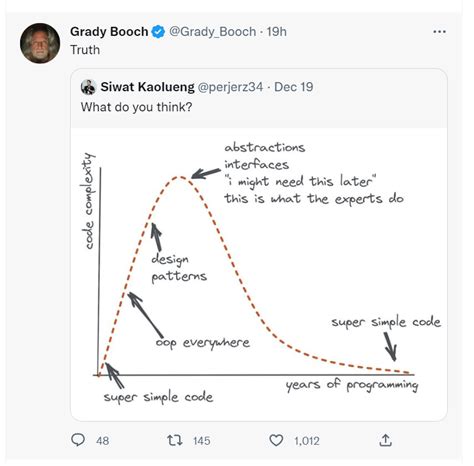Screen dimensions: 474x466
Task: Click Siwat Kaolueng's small avatar
Action: (89, 87)
